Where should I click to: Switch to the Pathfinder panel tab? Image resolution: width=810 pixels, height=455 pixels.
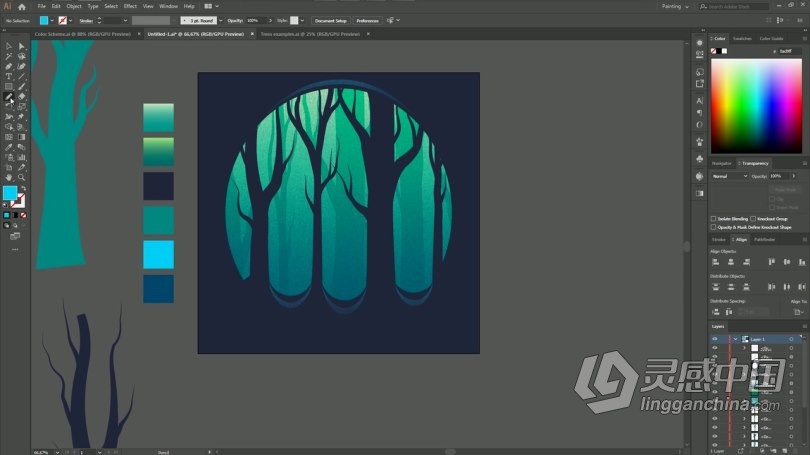point(765,240)
